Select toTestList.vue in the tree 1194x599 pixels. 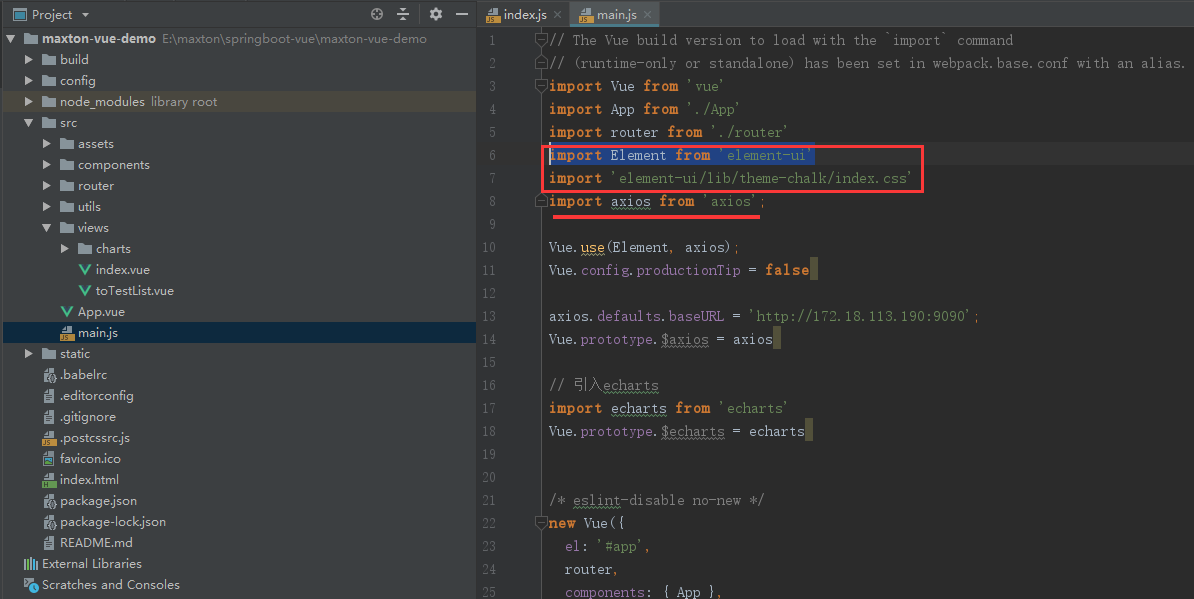click(134, 291)
